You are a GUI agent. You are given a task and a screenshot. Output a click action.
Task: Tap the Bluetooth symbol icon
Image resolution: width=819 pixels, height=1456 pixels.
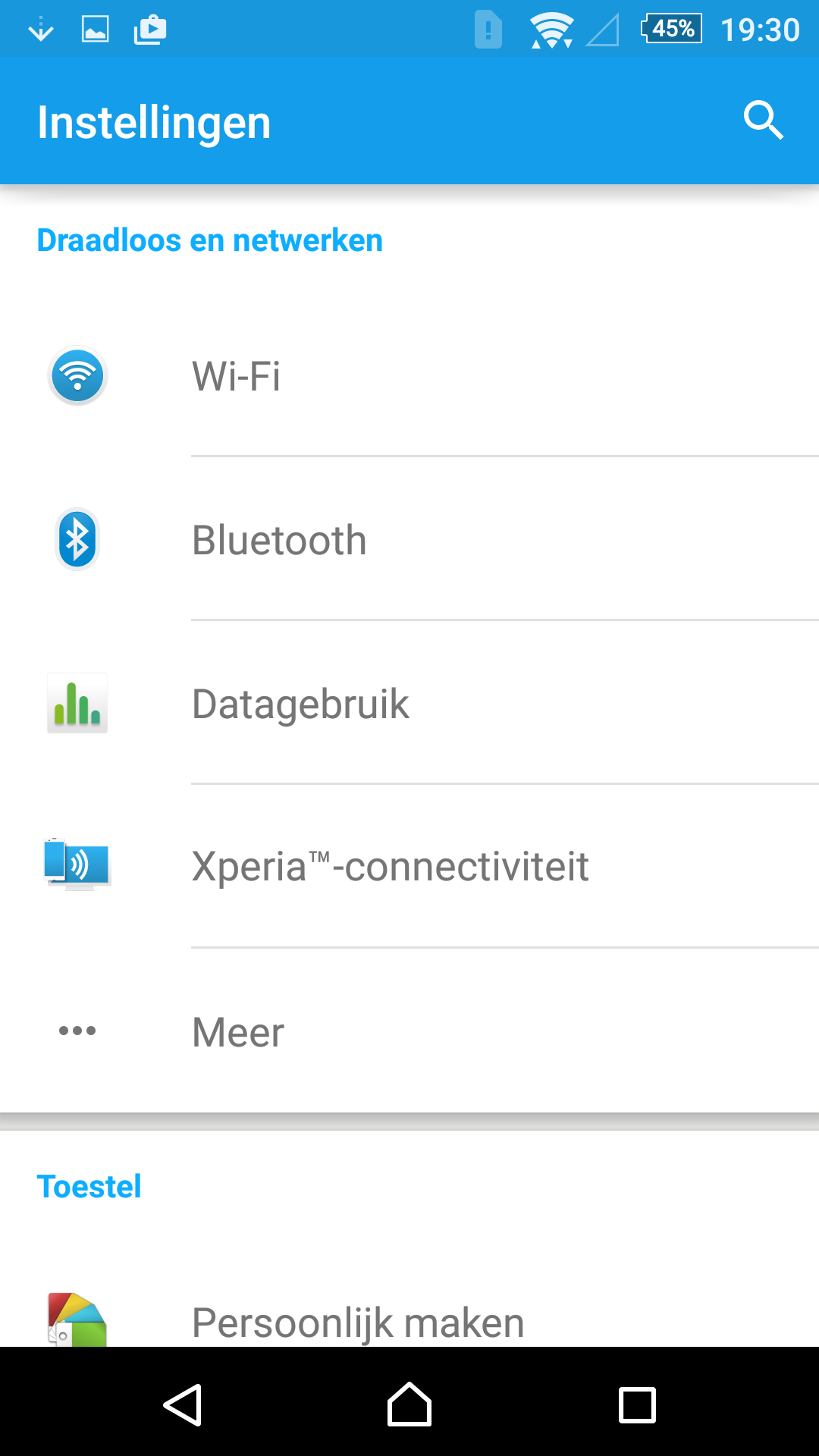tap(77, 539)
